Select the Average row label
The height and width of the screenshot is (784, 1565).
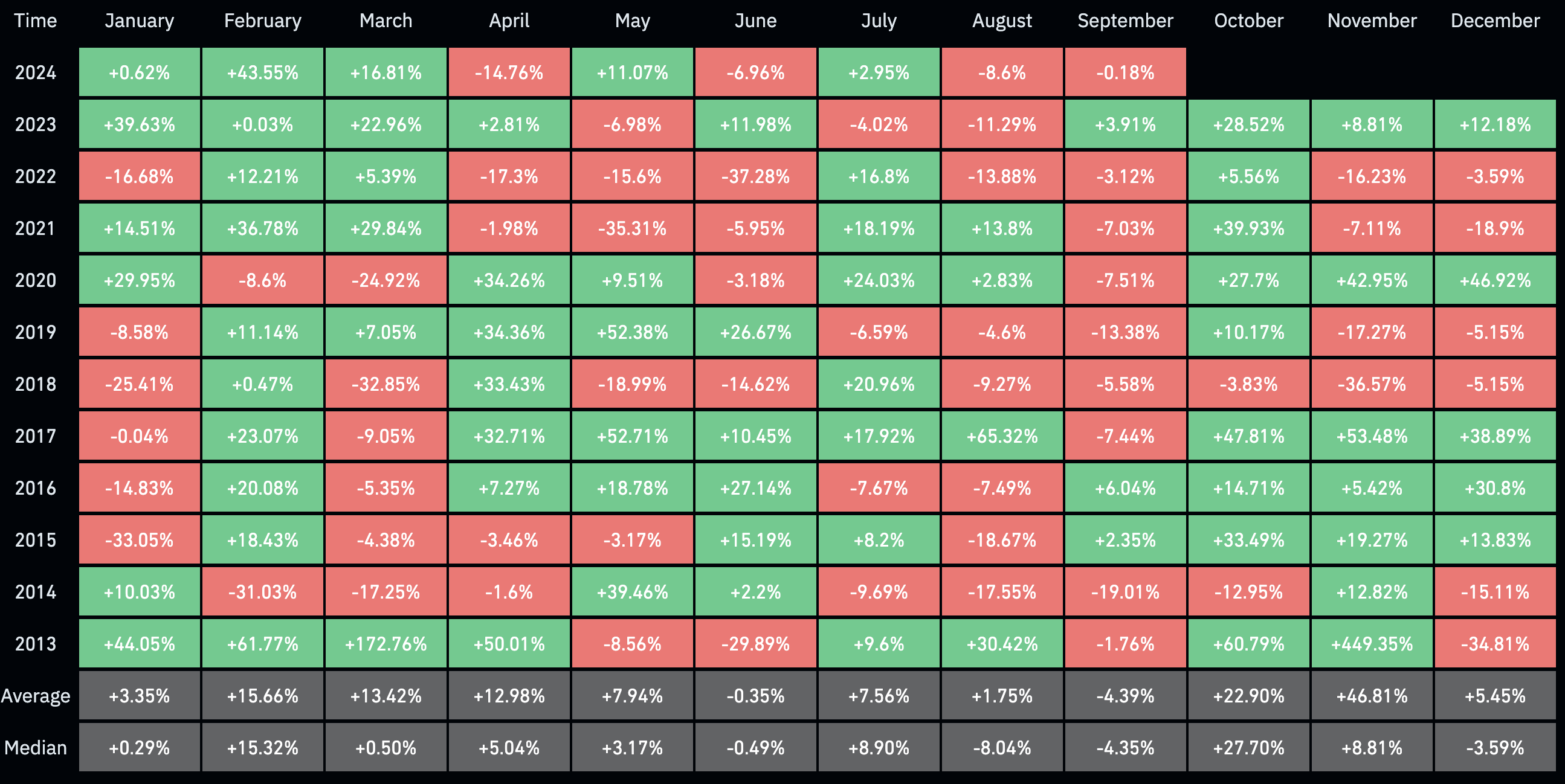36,695
